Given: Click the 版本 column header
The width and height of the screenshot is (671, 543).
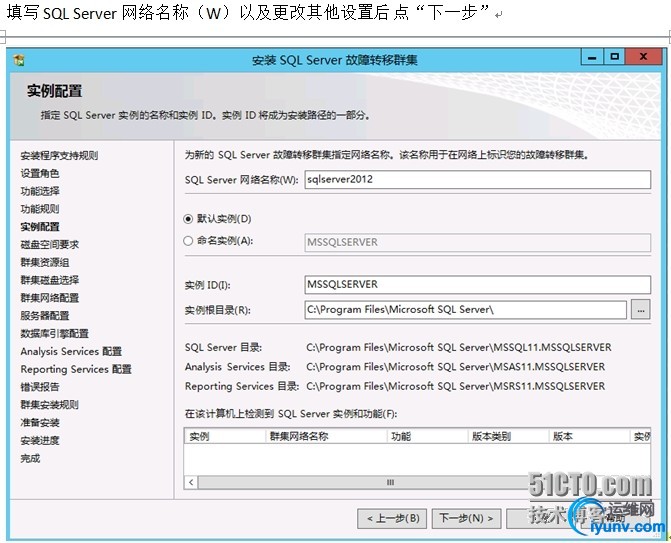Looking at the screenshot, I should click(589, 436).
